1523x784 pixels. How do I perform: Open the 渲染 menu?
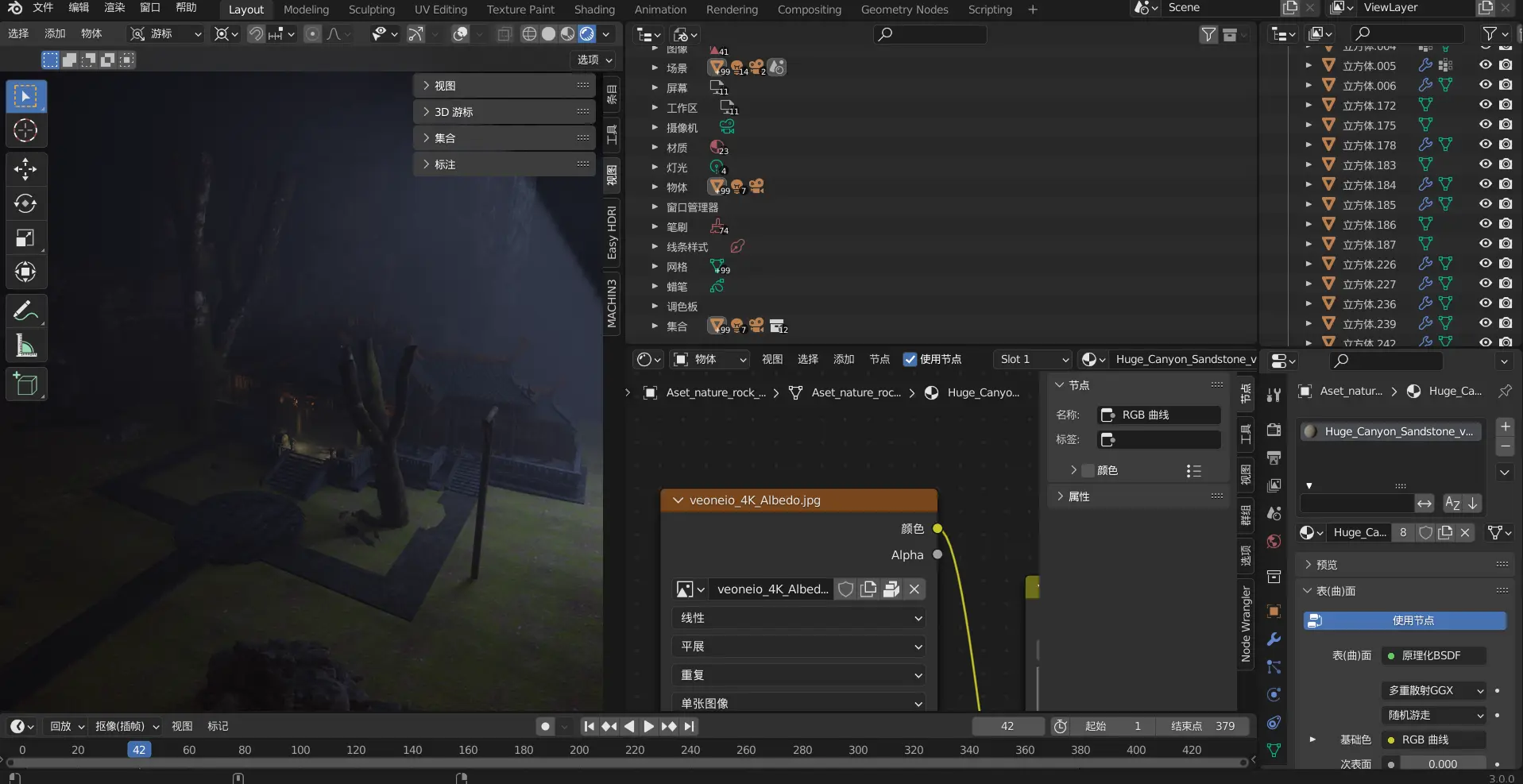point(114,8)
